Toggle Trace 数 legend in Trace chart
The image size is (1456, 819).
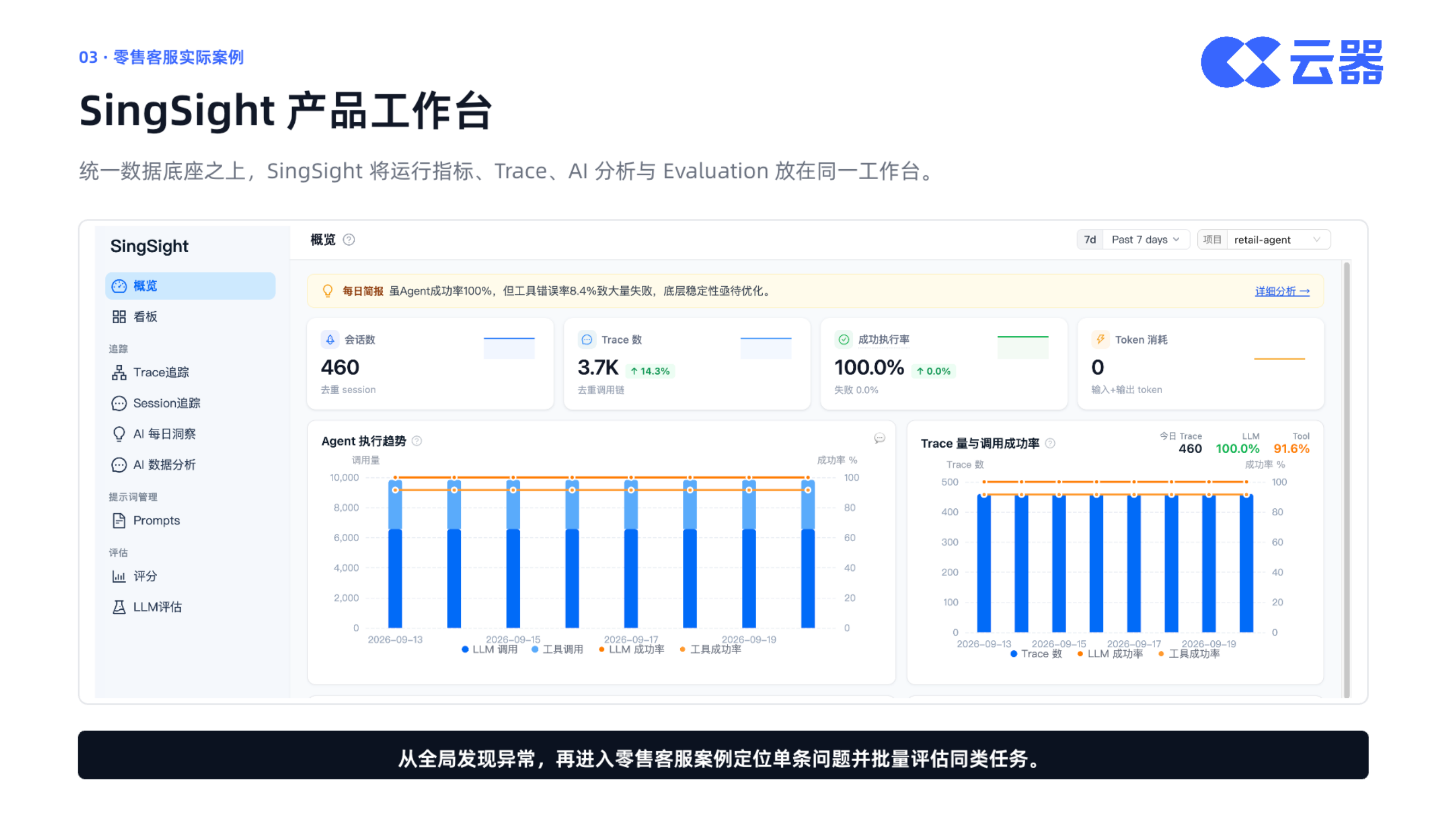pos(1036,654)
